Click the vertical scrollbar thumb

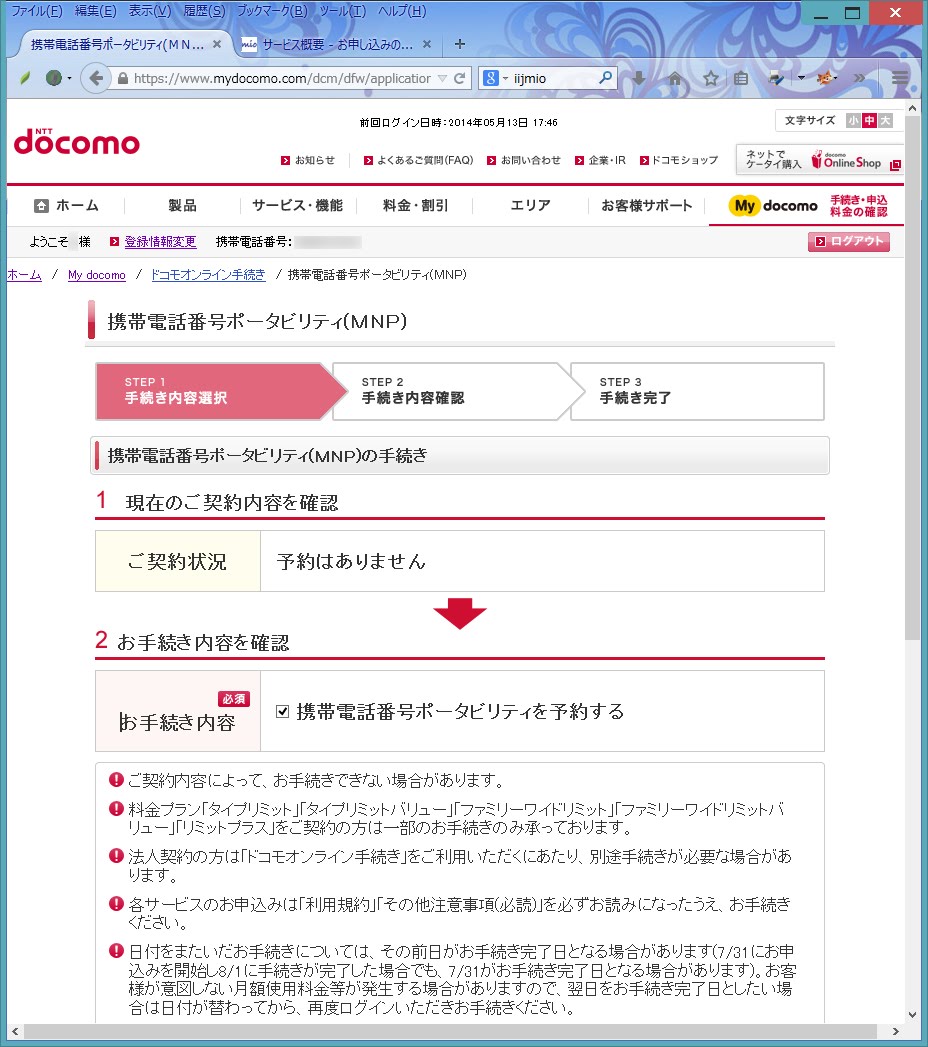(912, 377)
